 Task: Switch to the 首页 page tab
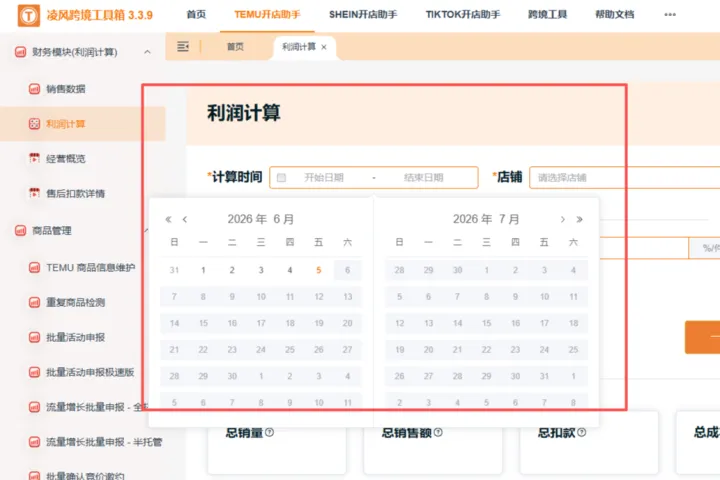click(x=235, y=47)
